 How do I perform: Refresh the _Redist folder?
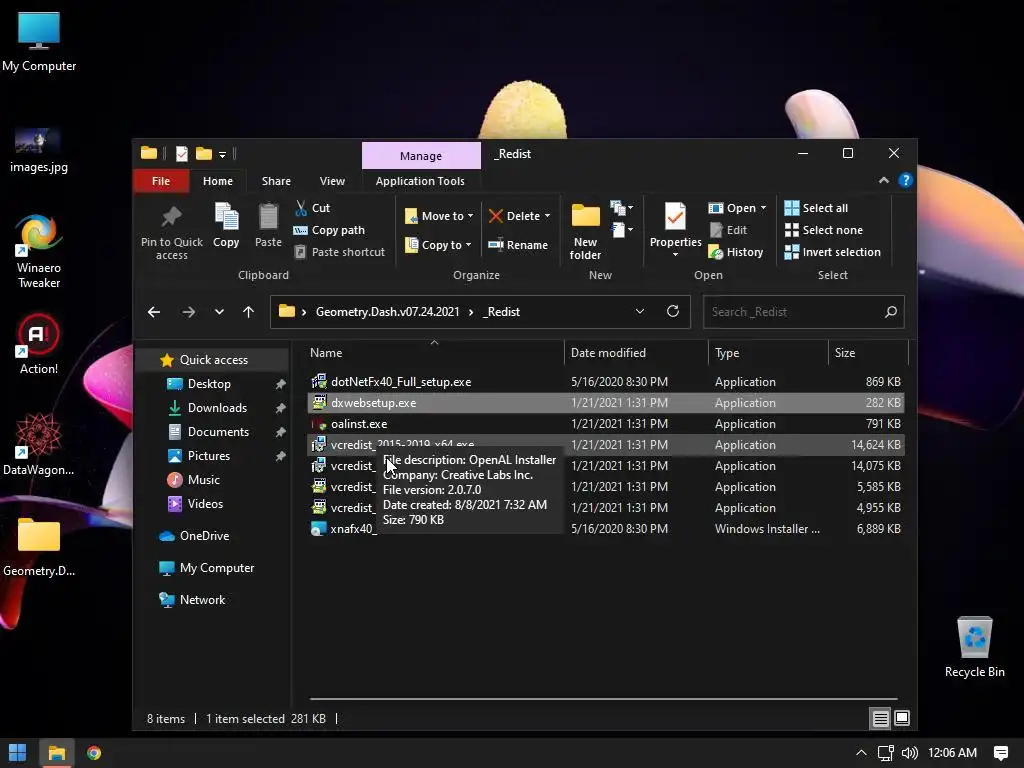point(673,312)
